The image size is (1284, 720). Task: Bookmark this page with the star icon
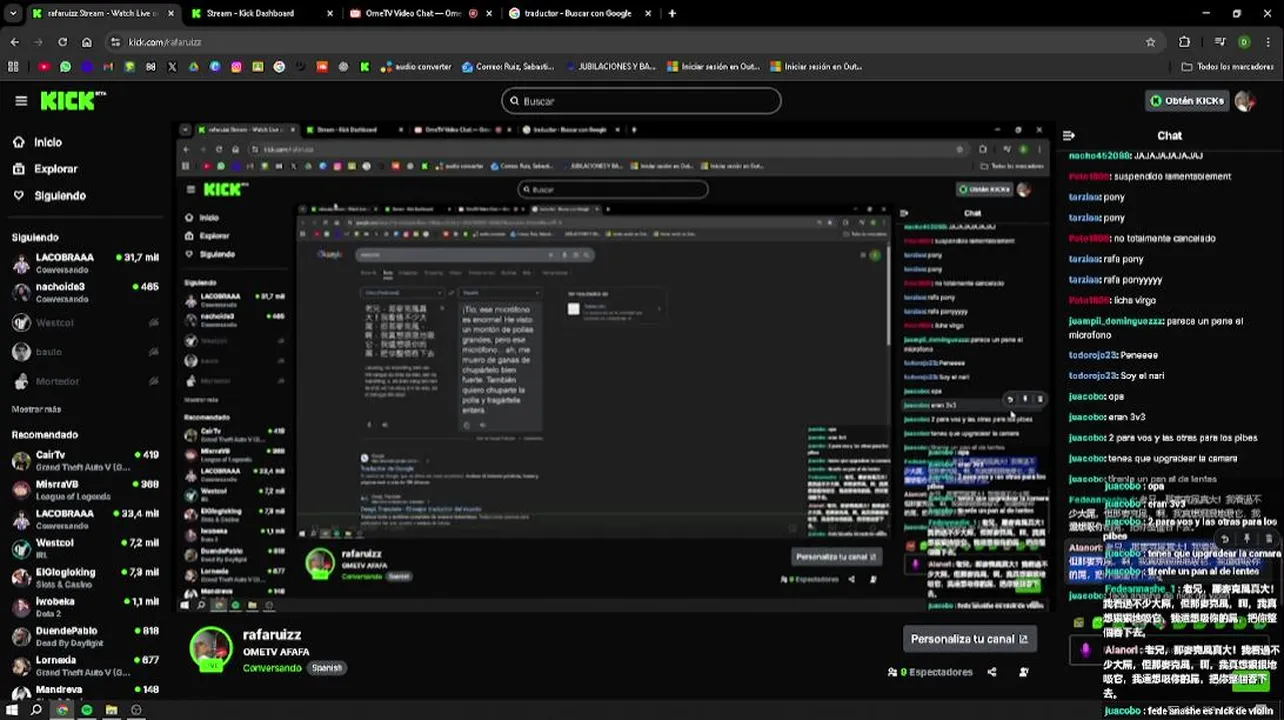1151,42
